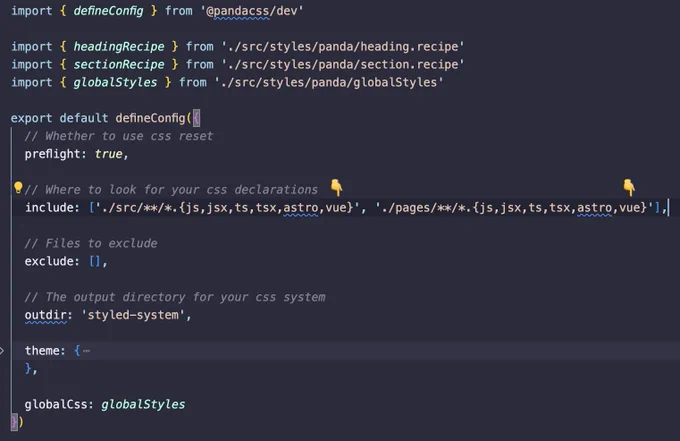Click the globalStyles name in the import line
Image resolution: width=680 pixels, height=441 pixels.
(x=115, y=82)
